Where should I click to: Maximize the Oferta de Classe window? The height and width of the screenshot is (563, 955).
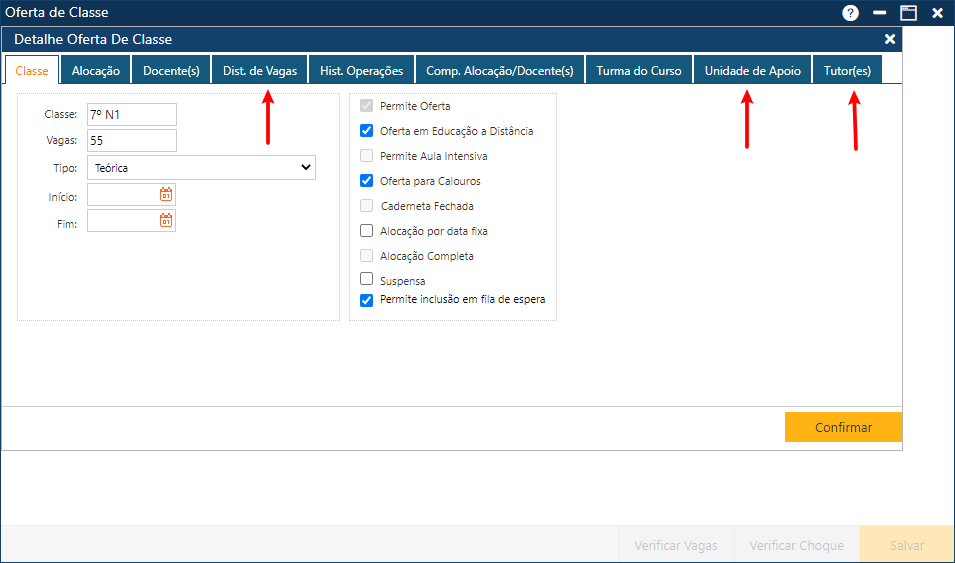coord(908,13)
